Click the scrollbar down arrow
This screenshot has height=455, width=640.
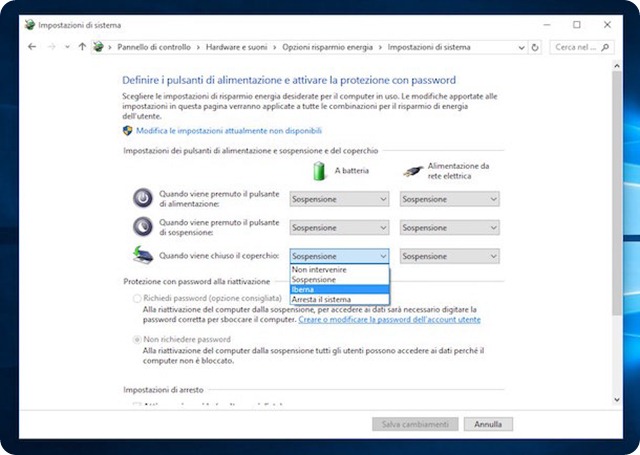click(x=617, y=400)
